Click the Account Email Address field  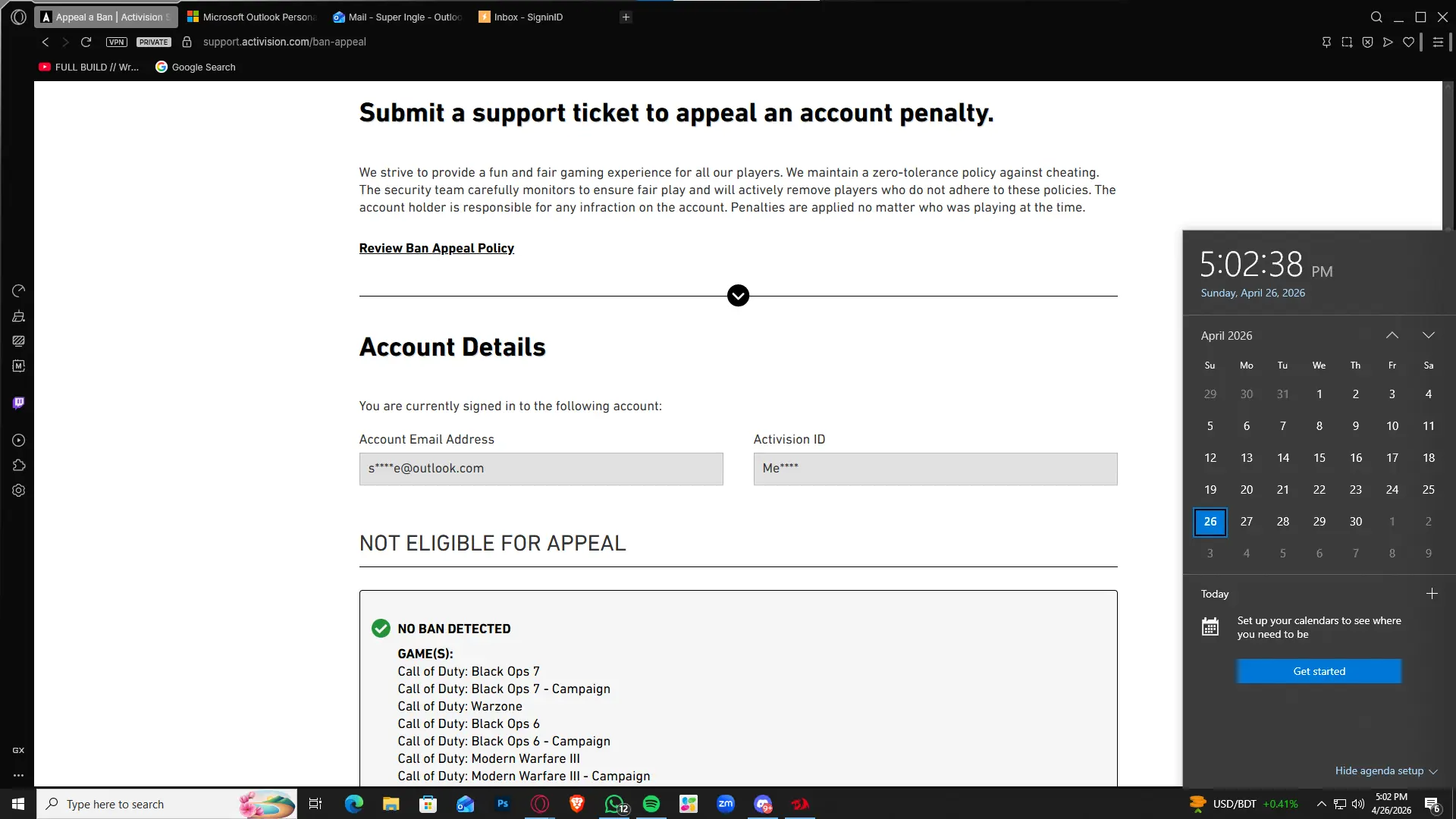click(x=541, y=469)
